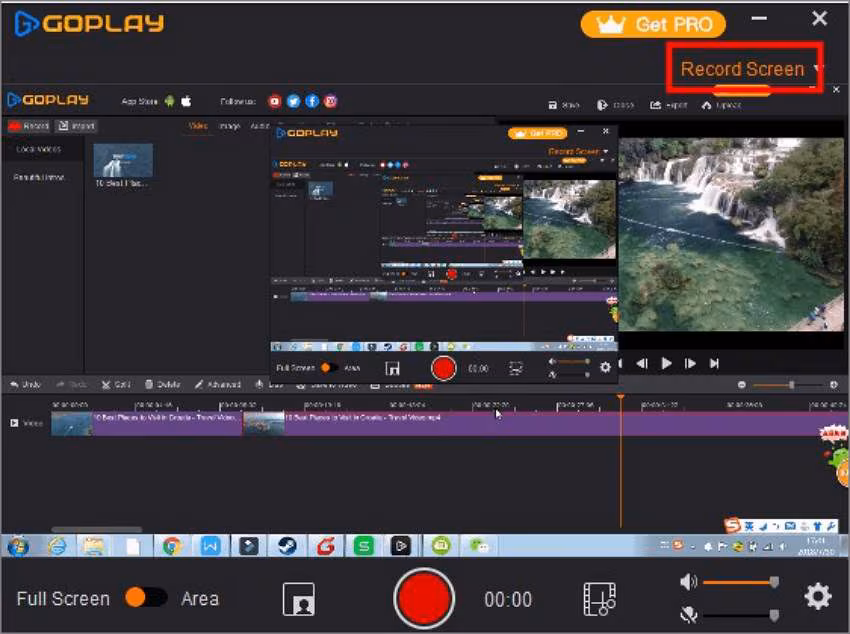
Task: Switch the Full Screen / Area toggle
Action: pos(145,598)
